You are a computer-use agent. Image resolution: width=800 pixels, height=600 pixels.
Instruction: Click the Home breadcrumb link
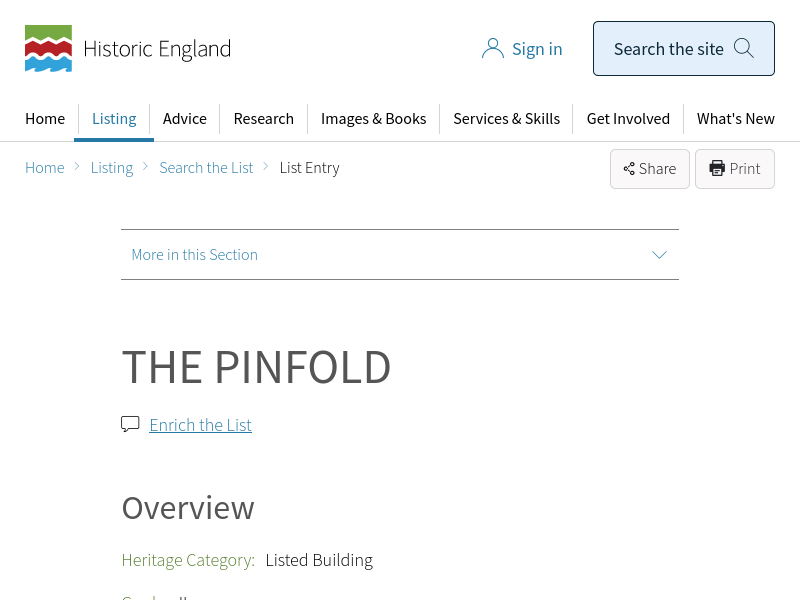coord(45,168)
